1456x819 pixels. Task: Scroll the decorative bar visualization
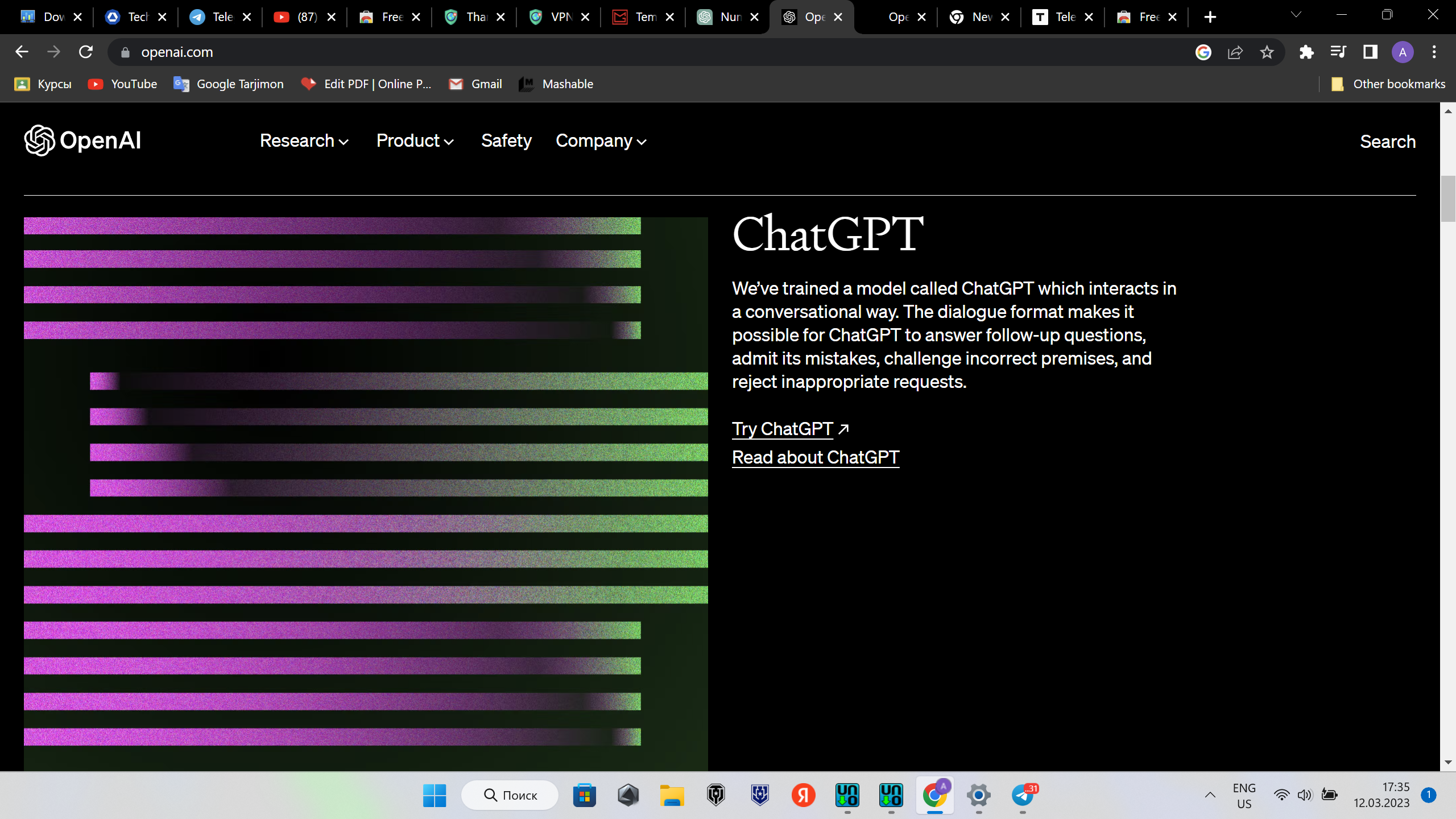pyautogui.click(x=365, y=480)
